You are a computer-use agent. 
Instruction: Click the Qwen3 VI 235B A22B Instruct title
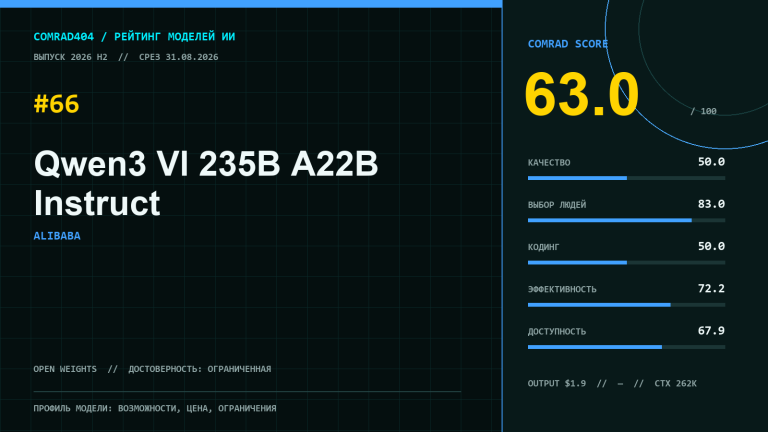pos(206,183)
